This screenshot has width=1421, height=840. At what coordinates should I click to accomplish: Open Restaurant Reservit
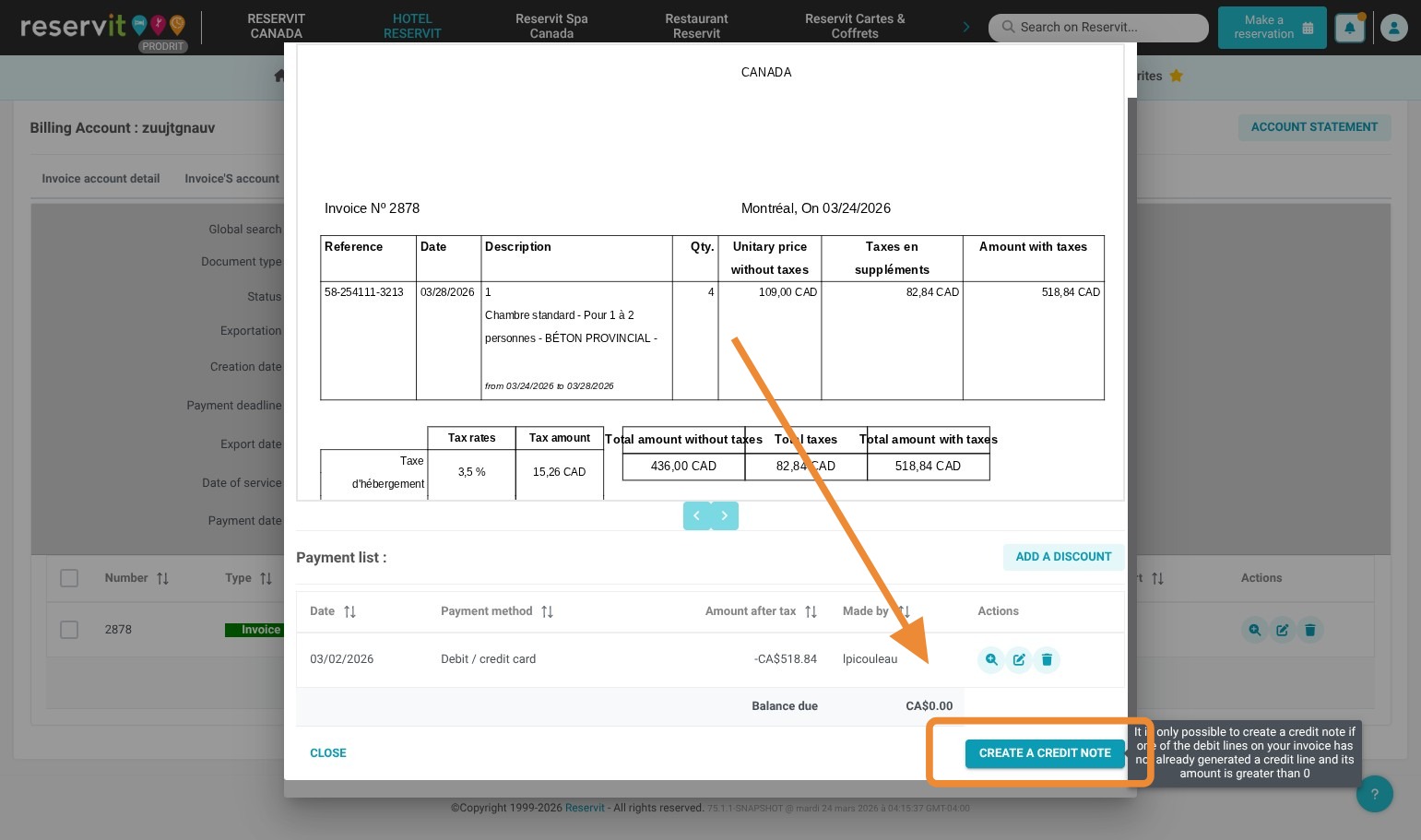coord(696,26)
